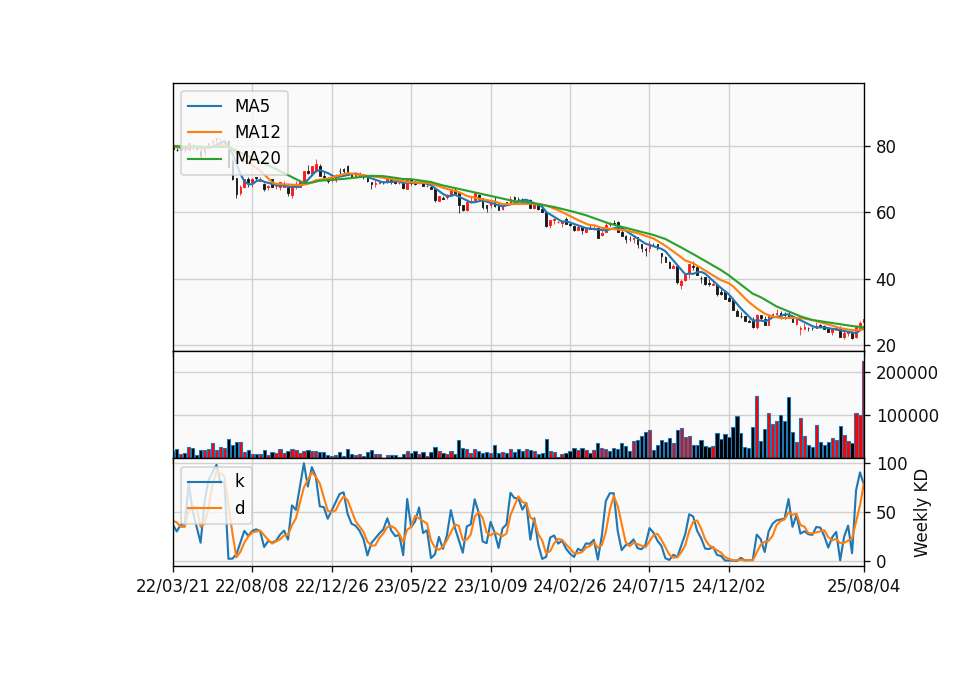Click the volume axis label 200000
960x690 pixels.
907,373
